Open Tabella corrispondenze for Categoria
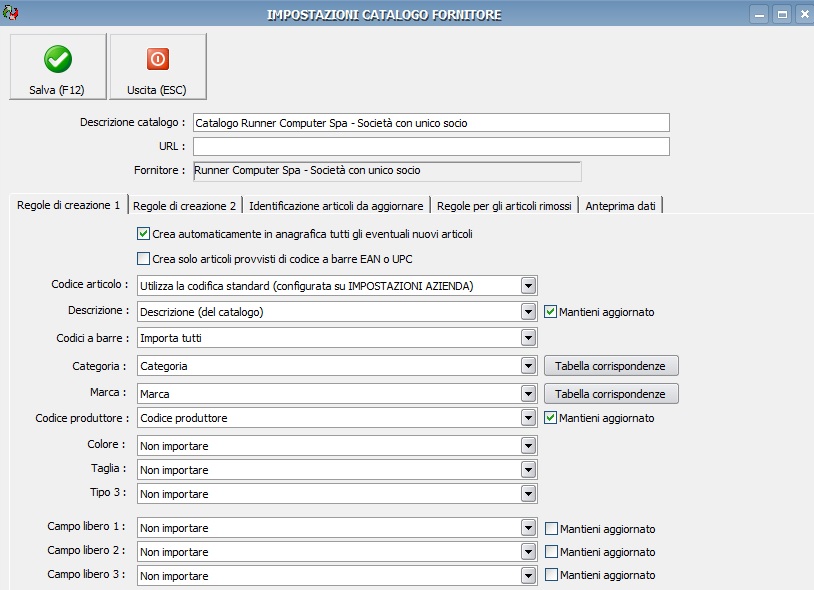Image resolution: width=814 pixels, height=590 pixels. pyautogui.click(x=611, y=366)
